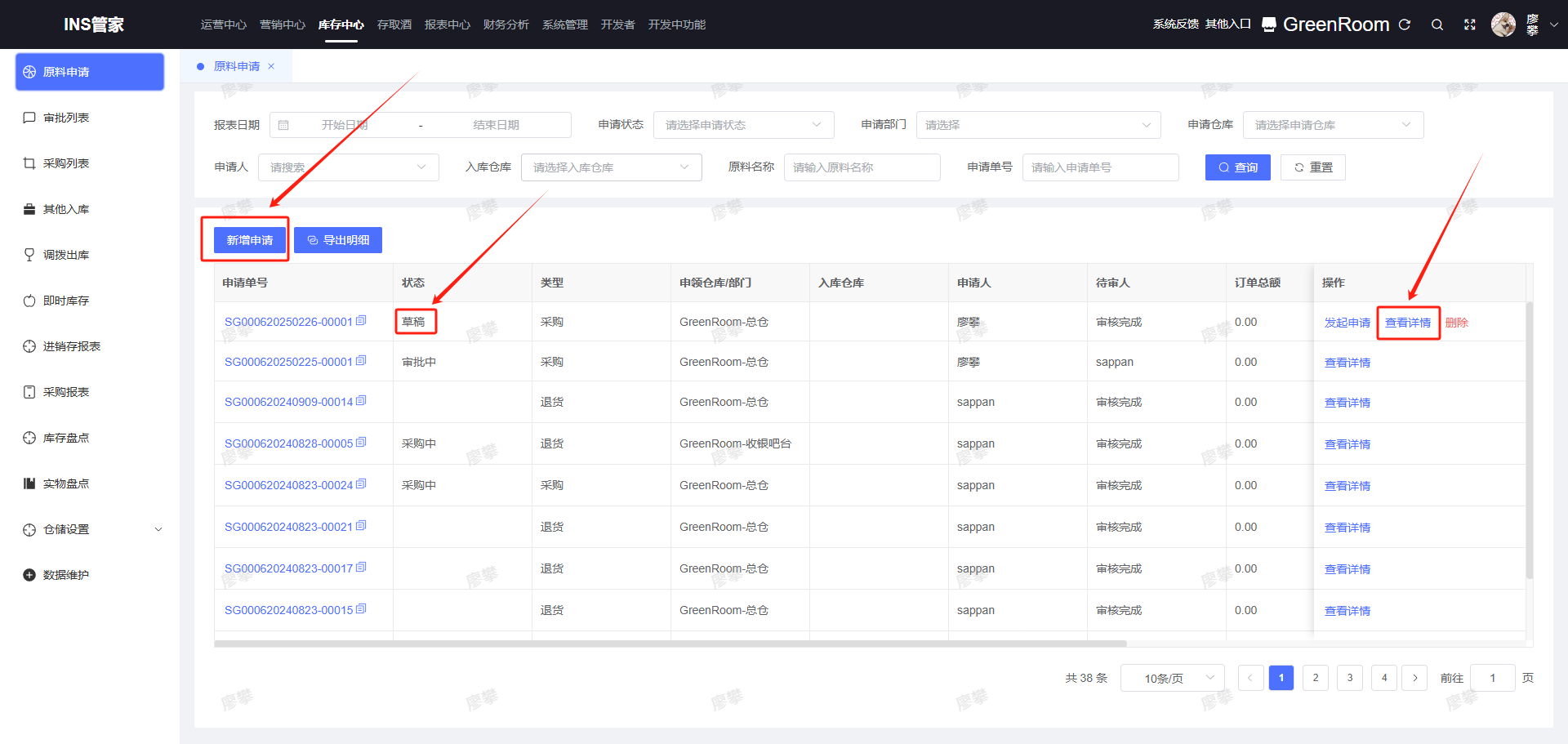
Task: Switch to 存取酒 top menu
Action: tap(394, 25)
